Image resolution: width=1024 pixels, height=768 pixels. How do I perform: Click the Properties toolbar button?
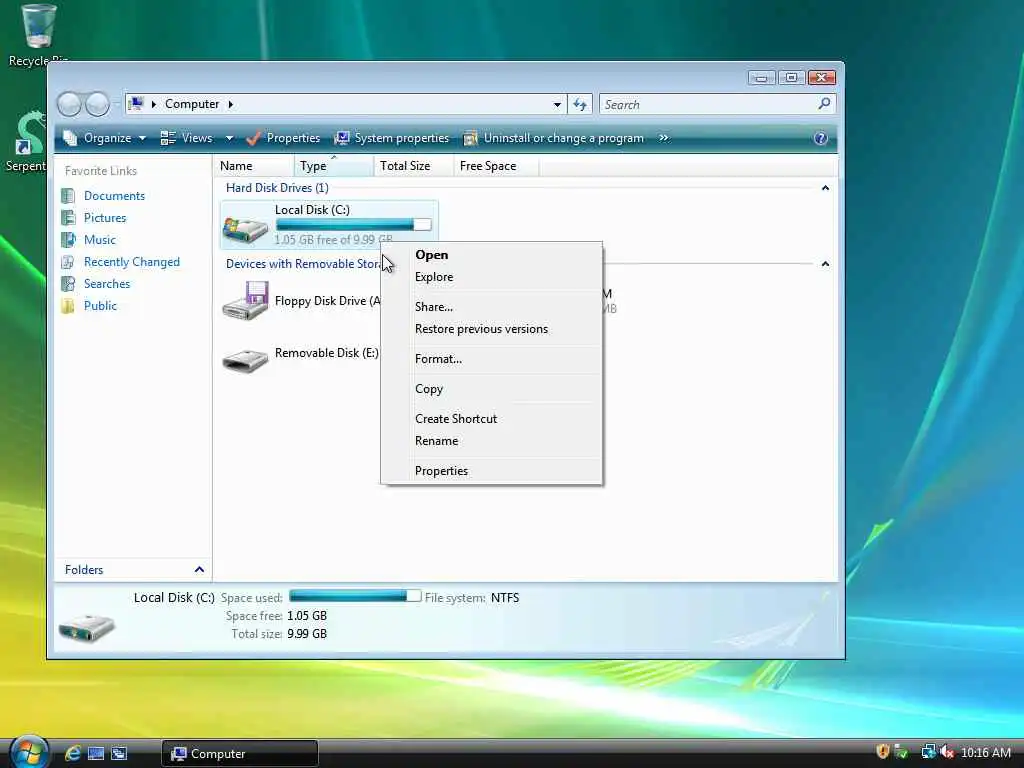click(x=283, y=138)
